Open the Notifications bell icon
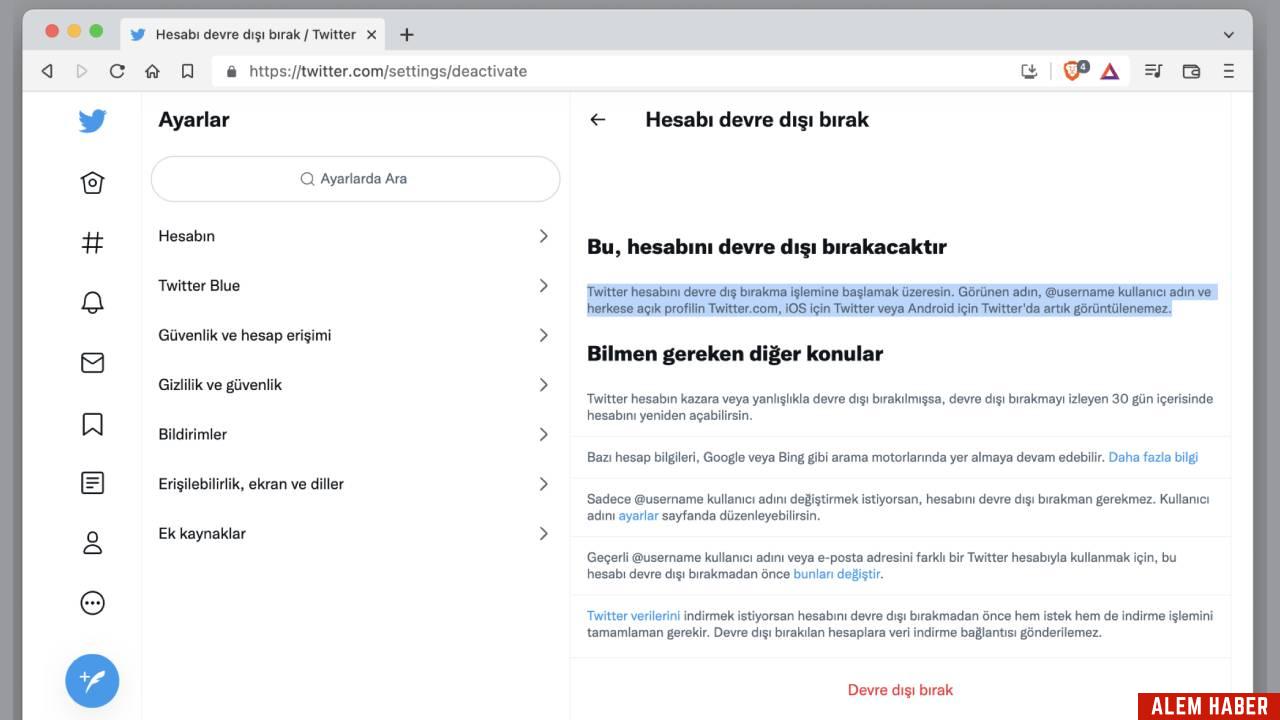Viewport: 1280px width, 720px height. tap(92, 302)
